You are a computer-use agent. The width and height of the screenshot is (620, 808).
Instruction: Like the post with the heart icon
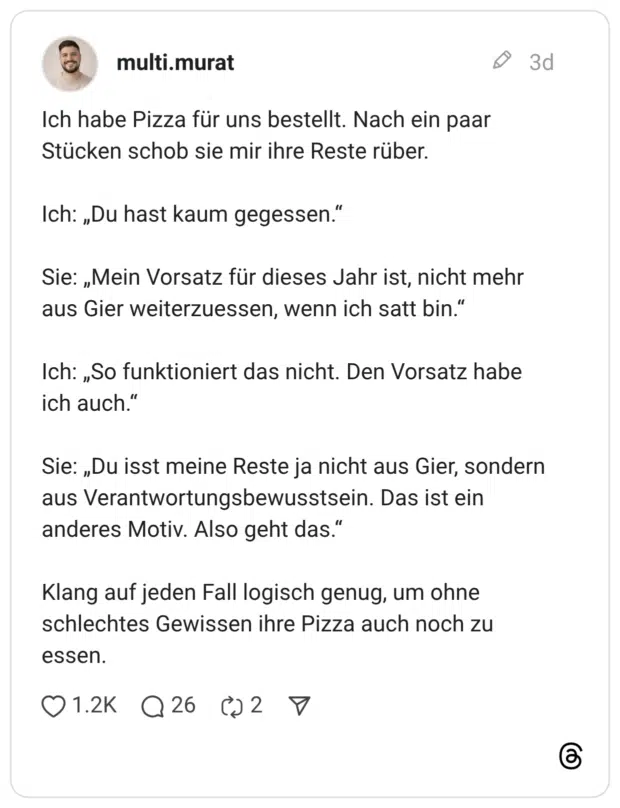point(52,706)
